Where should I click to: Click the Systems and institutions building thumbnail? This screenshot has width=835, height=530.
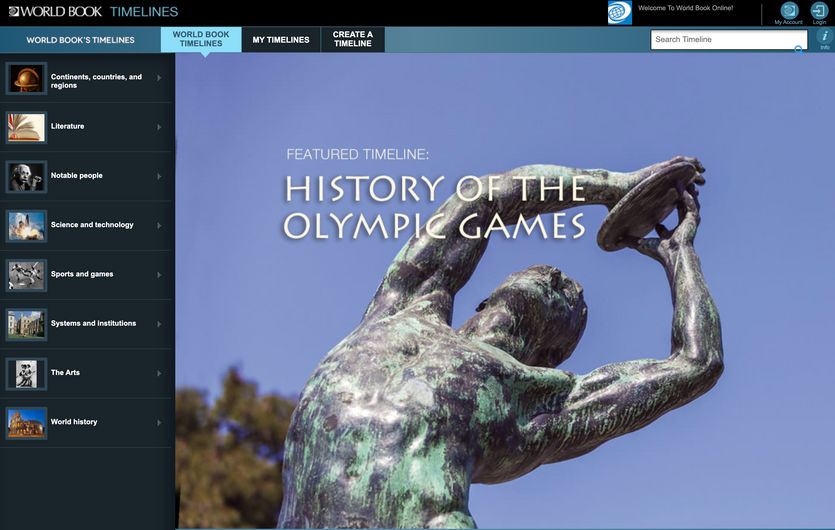pyautogui.click(x=26, y=324)
